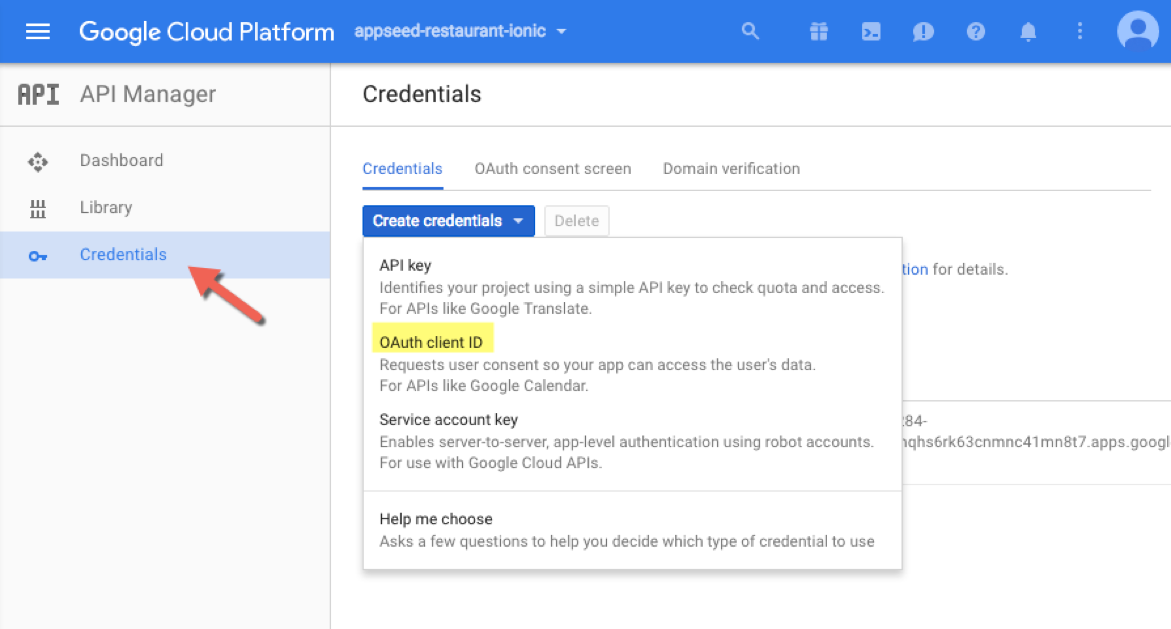1171x629 pixels.
Task: Switch to the Credentials tab
Action: 403,169
